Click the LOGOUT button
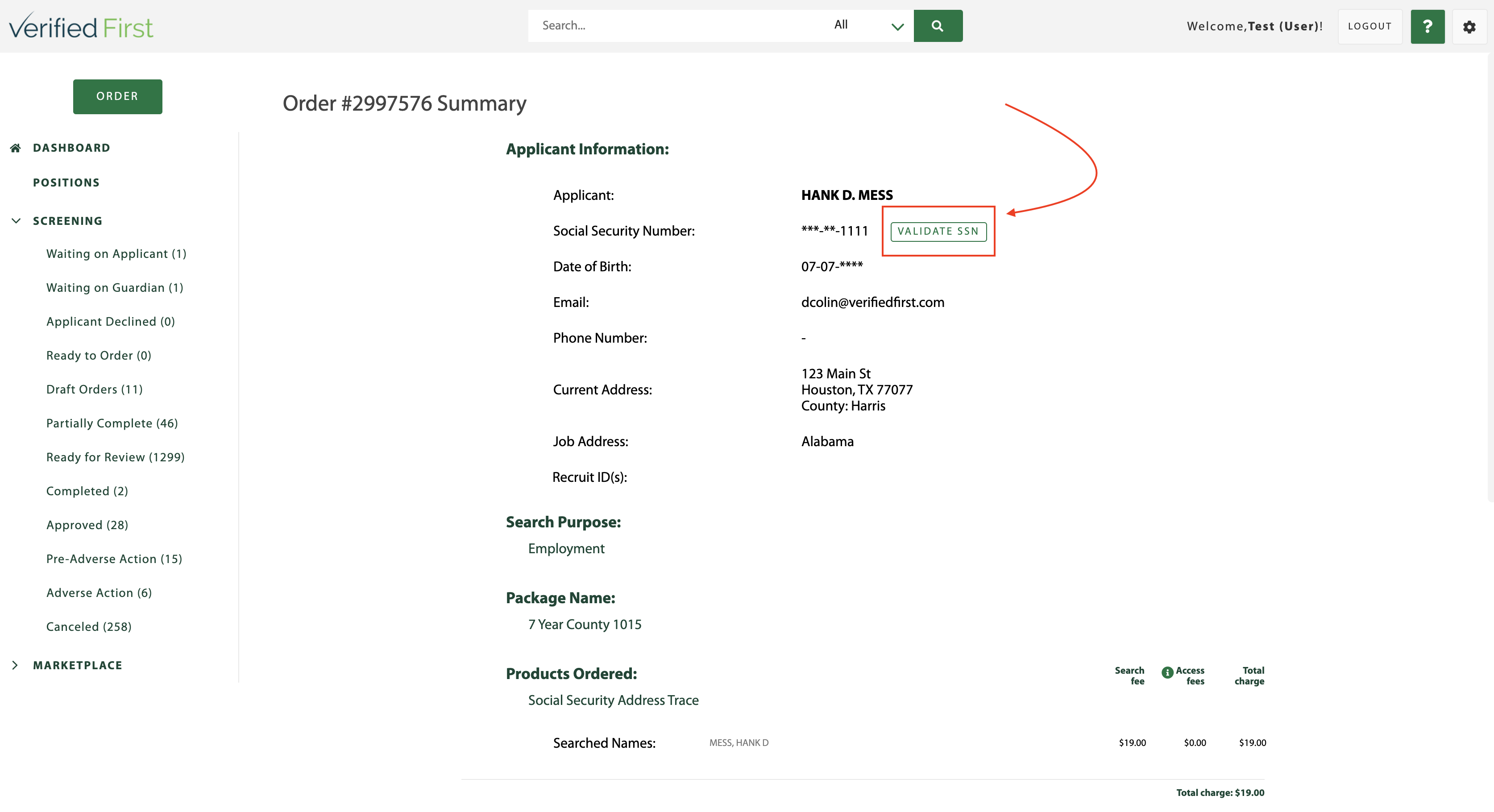 point(1370,26)
